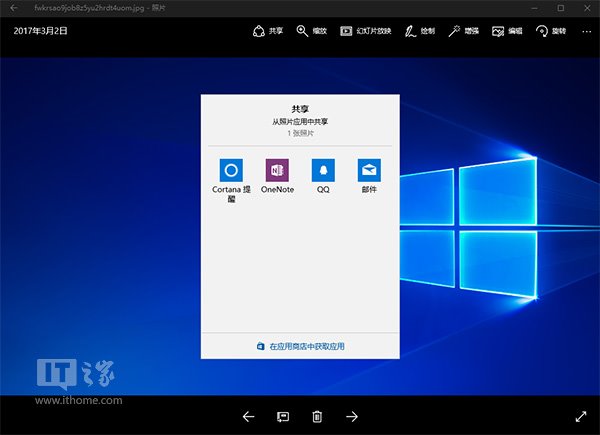Image resolution: width=600 pixels, height=435 pixels.
Task: Click the back arrow in title bar
Action: tap(14, 8)
